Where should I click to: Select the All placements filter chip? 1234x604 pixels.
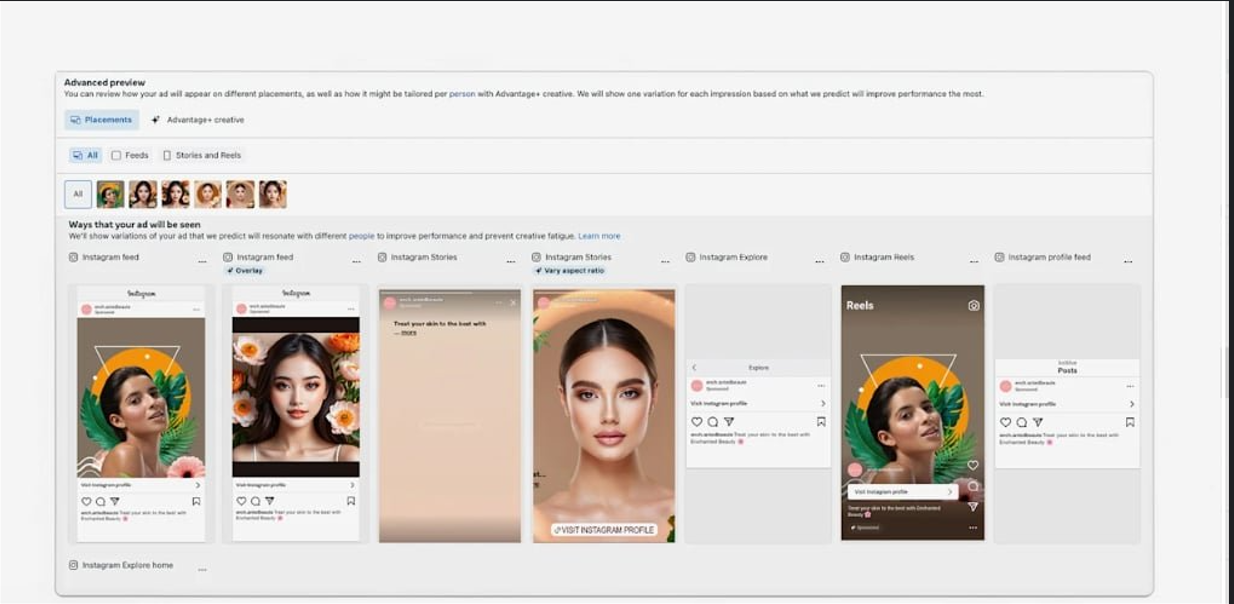tap(86, 155)
